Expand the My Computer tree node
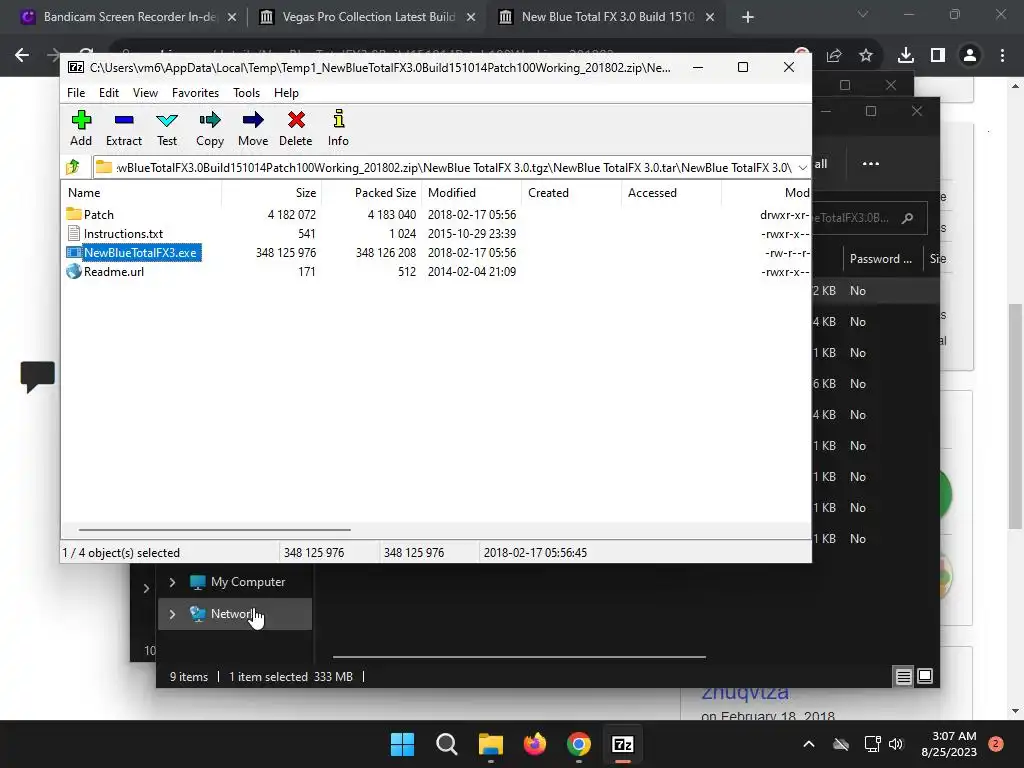 [172, 582]
